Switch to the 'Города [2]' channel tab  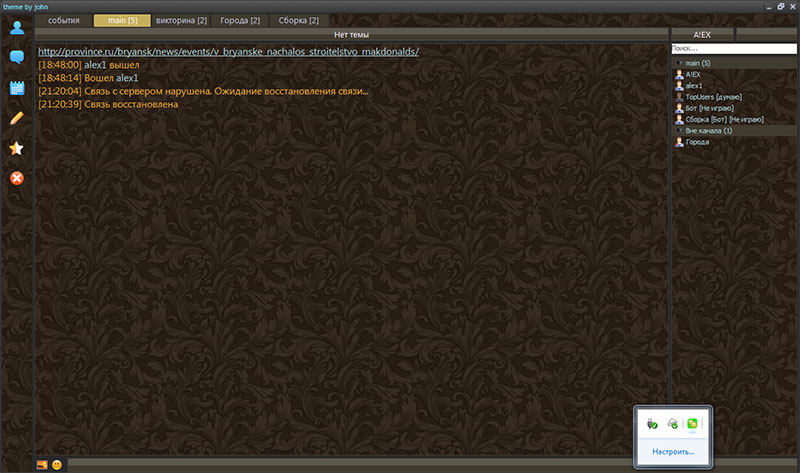coord(240,20)
